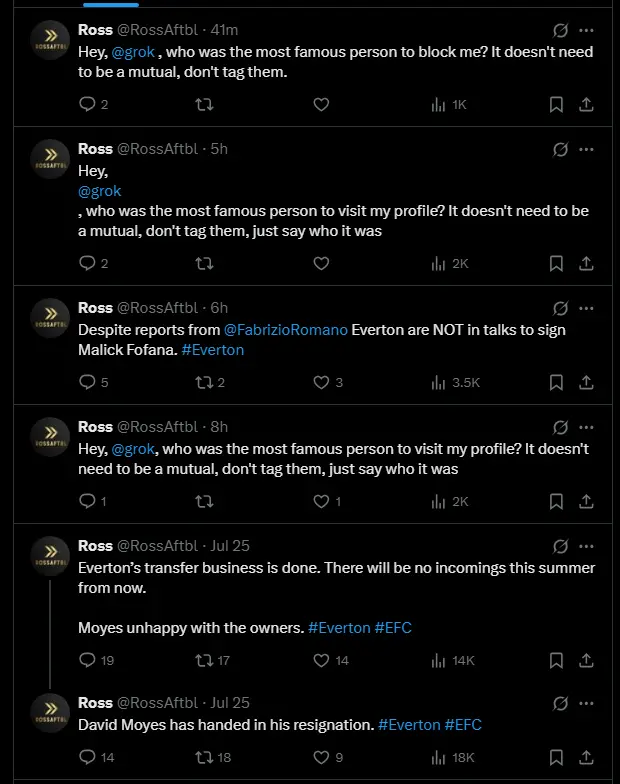The width and height of the screenshot is (620, 784).
Task: Open the #EFC hashtag in the resignation tweet
Action: coord(463,725)
